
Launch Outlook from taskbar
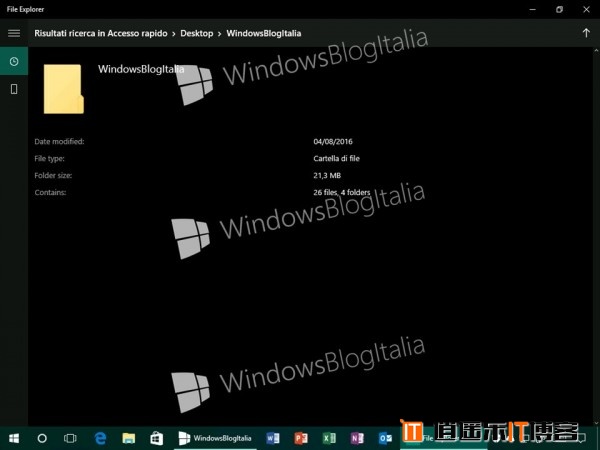(385, 438)
